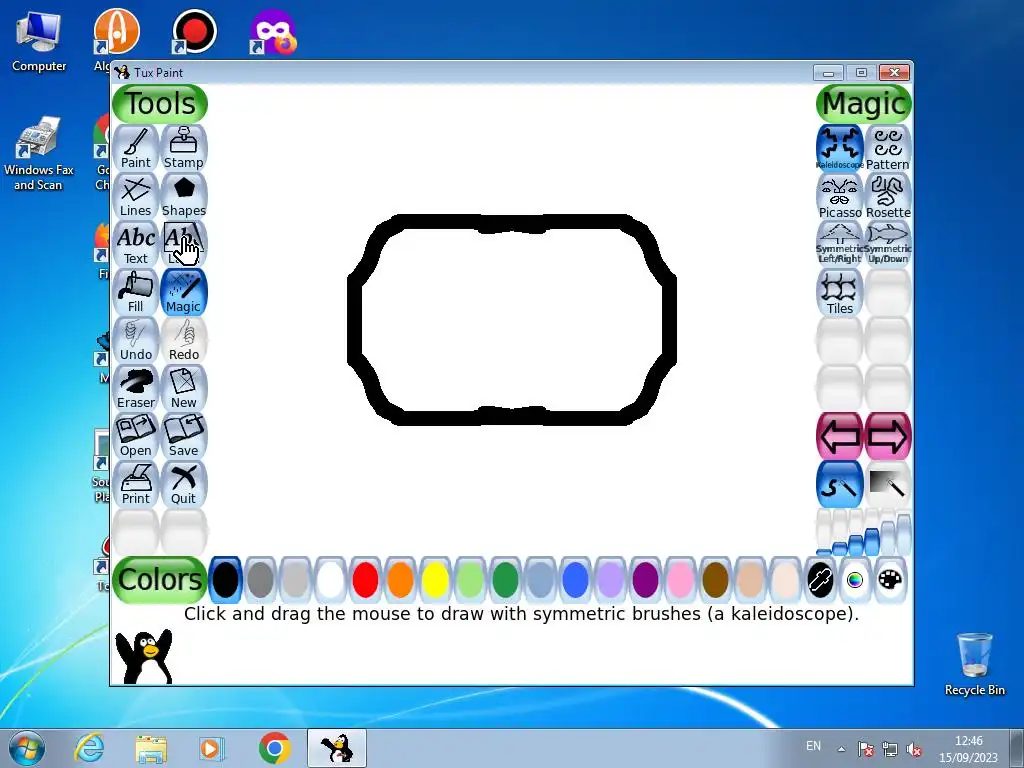Open Computer desktop icon

39,40
